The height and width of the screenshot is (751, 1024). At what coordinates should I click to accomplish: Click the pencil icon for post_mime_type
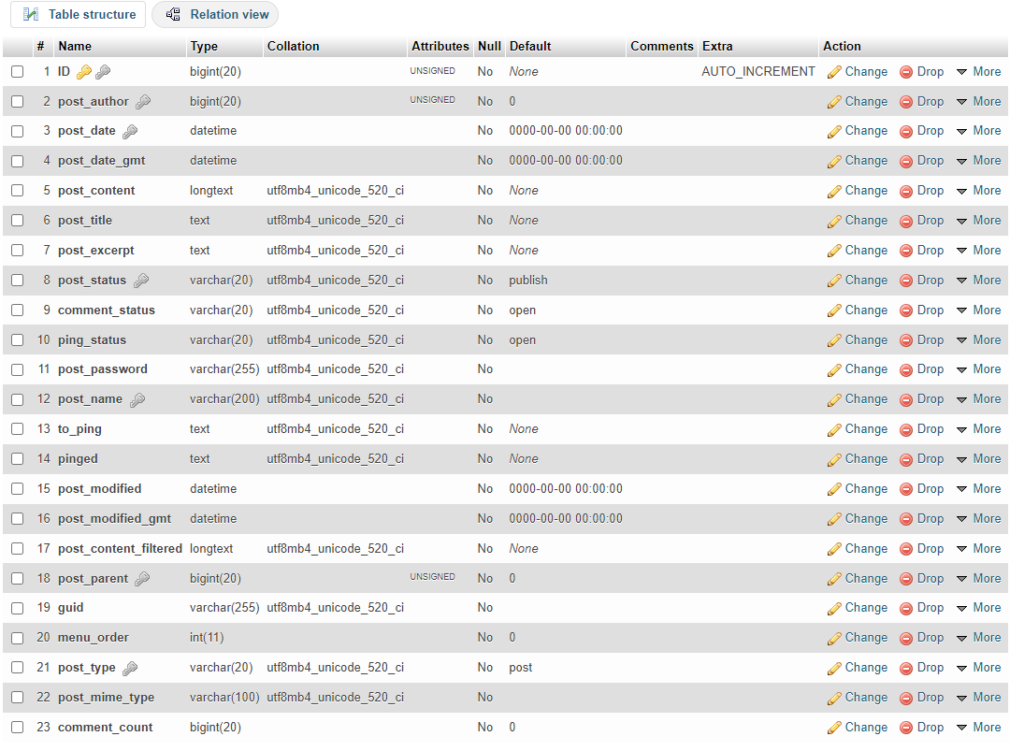834,698
